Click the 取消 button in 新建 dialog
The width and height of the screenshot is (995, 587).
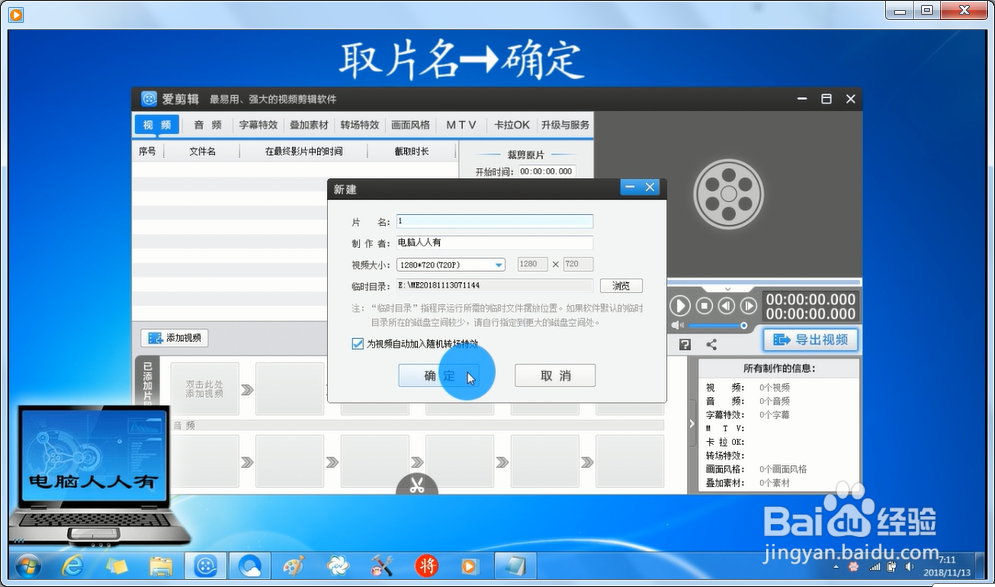pyautogui.click(x=555, y=376)
